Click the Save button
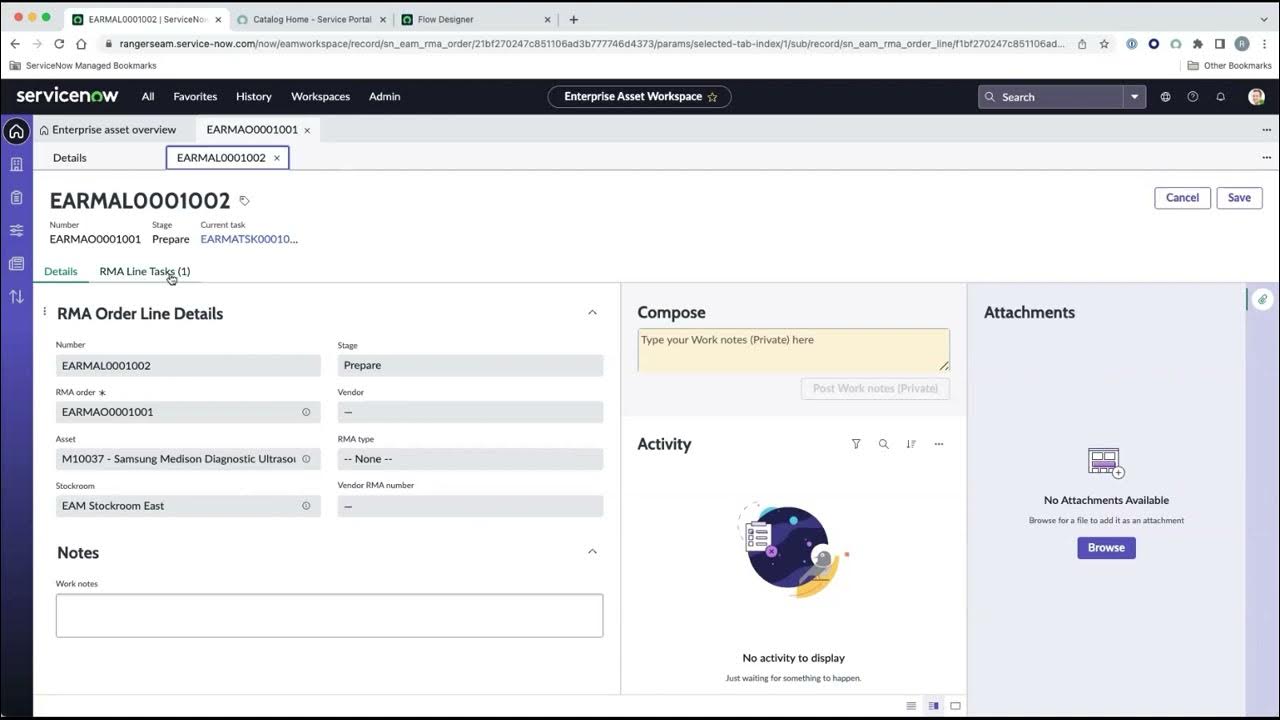The height and width of the screenshot is (720, 1280). [1239, 198]
